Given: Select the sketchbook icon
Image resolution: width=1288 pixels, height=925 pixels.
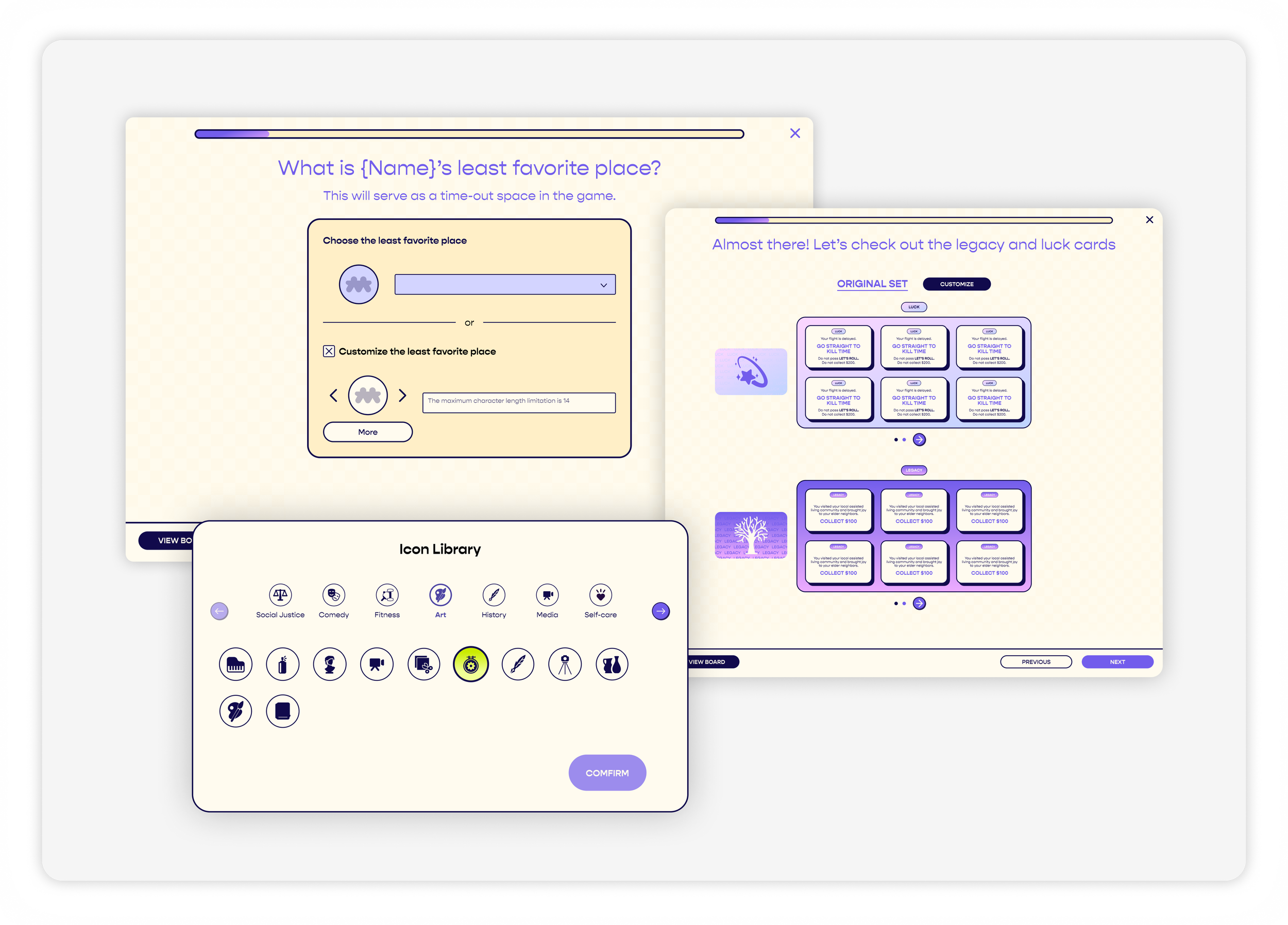Looking at the screenshot, I should point(282,711).
